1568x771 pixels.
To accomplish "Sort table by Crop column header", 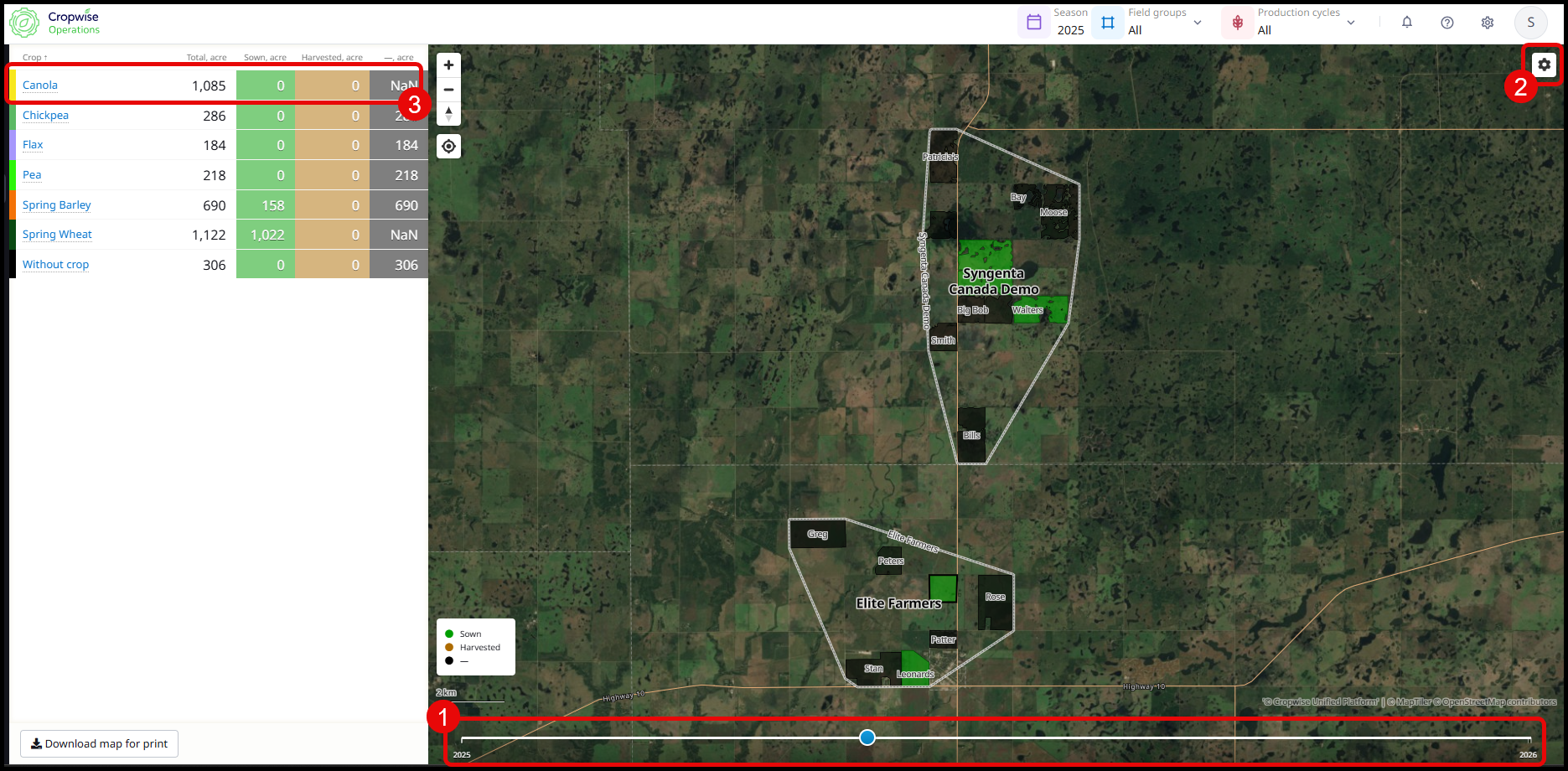I will (x=34, y=58).
